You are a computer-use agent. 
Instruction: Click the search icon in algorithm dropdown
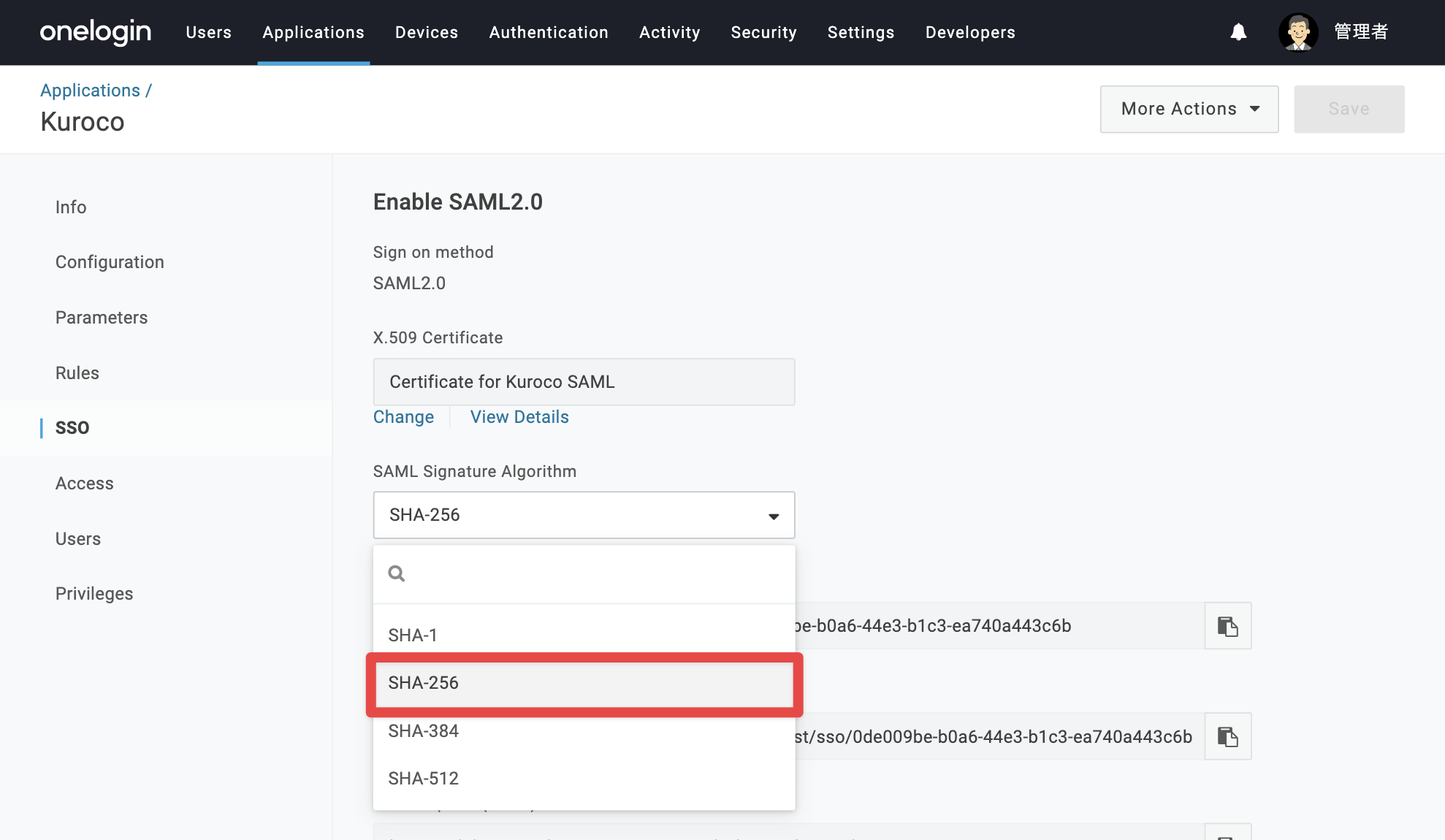(397, 573)
